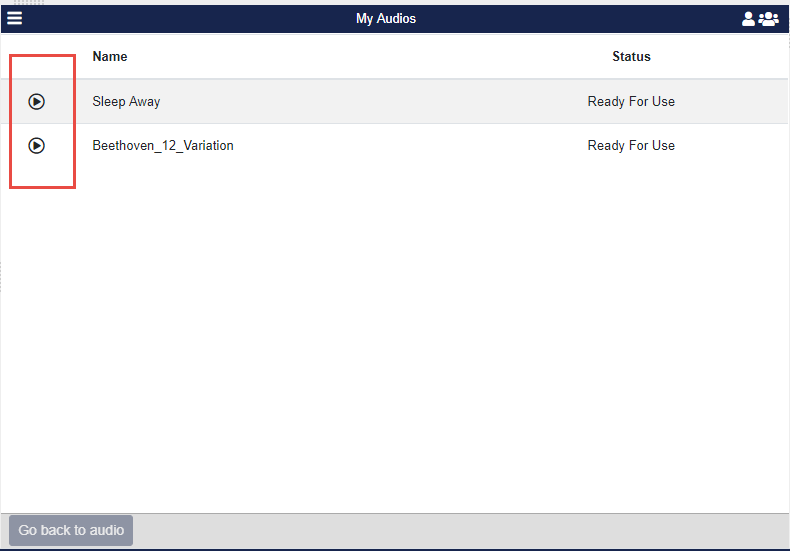The height and width of the screenshot is (551, 790).
Task: Click the My Audios page title
Action: click(x=386, y=18)
